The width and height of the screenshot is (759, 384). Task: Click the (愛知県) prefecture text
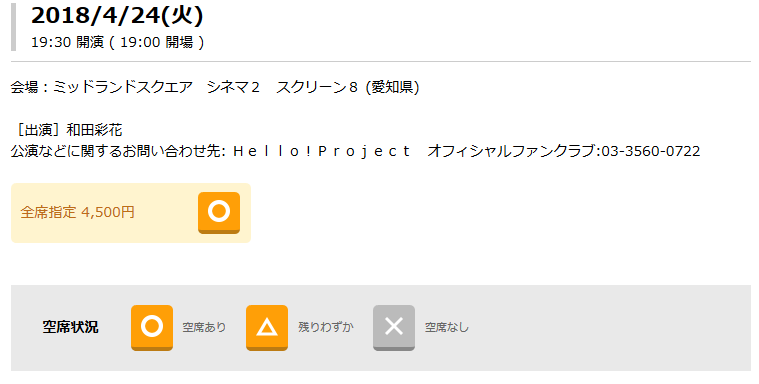click(393, 87)
